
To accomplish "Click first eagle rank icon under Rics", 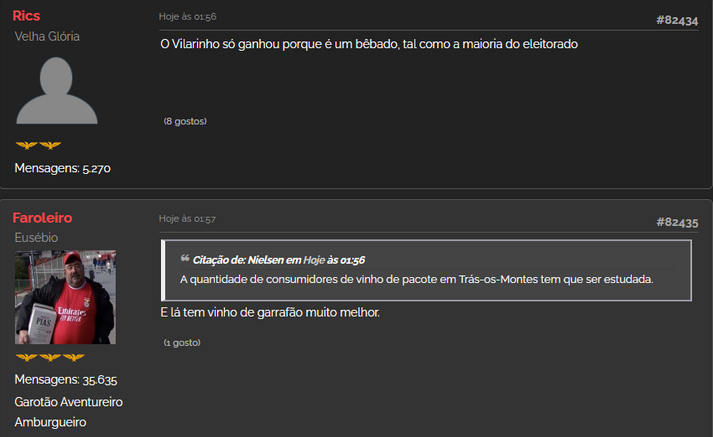I will click(27, 145).
